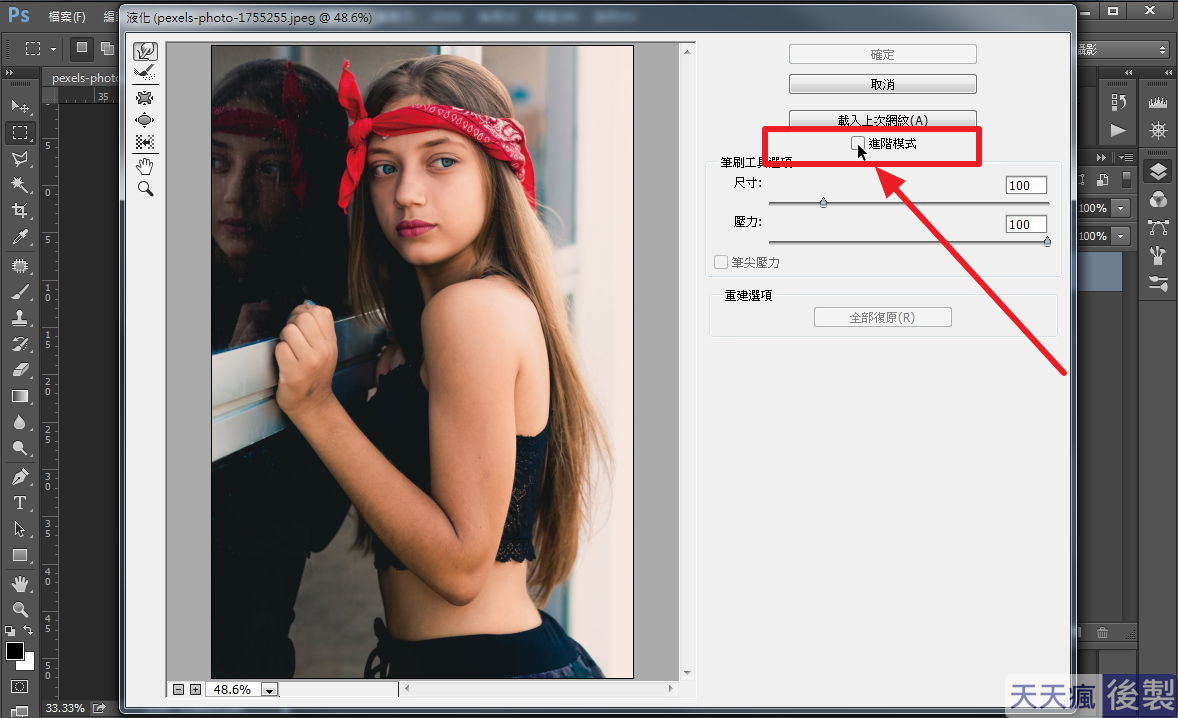Select the History Brush tool
Image resolution: width=1178 pixels, height=718 pixels.
coord(20,344)
